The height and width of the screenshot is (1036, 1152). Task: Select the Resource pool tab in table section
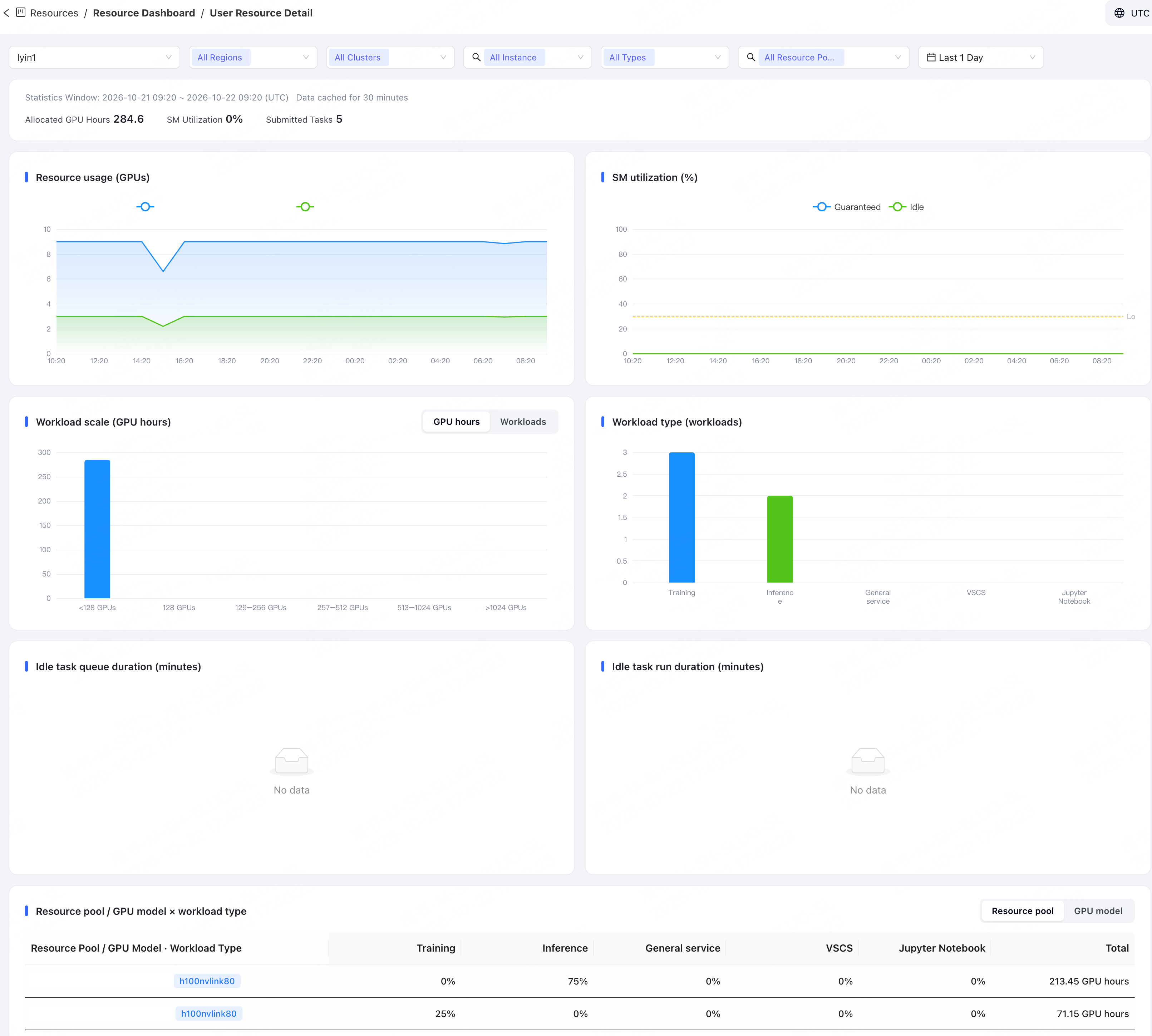click(x=1022, y=911)
